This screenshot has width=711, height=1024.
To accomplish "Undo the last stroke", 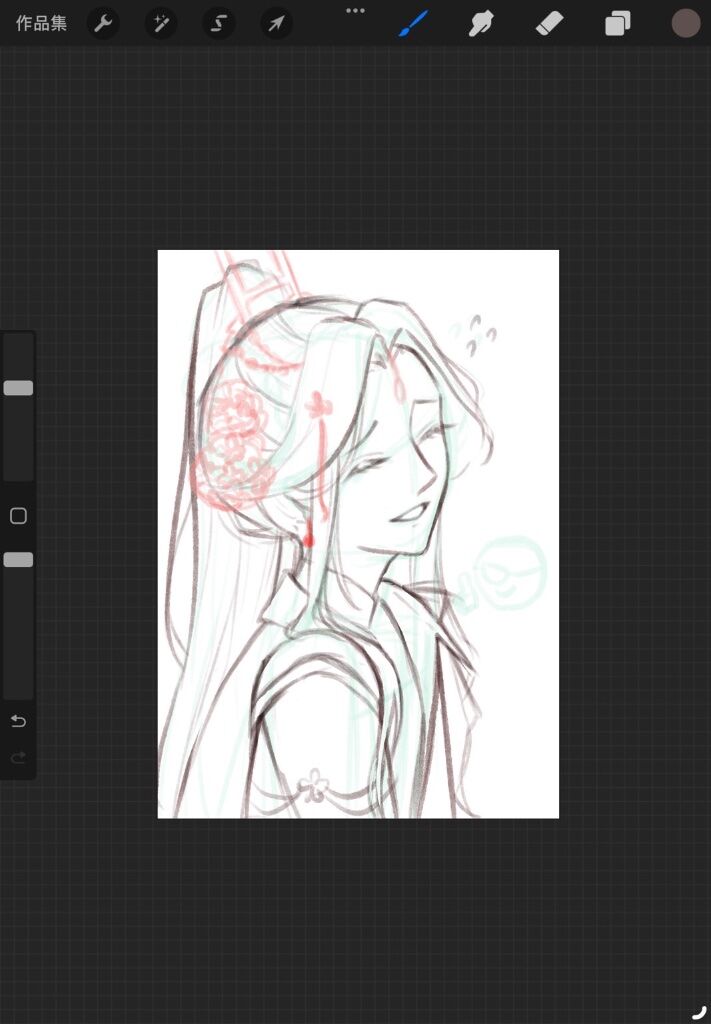I will click(x=18, y=721).
